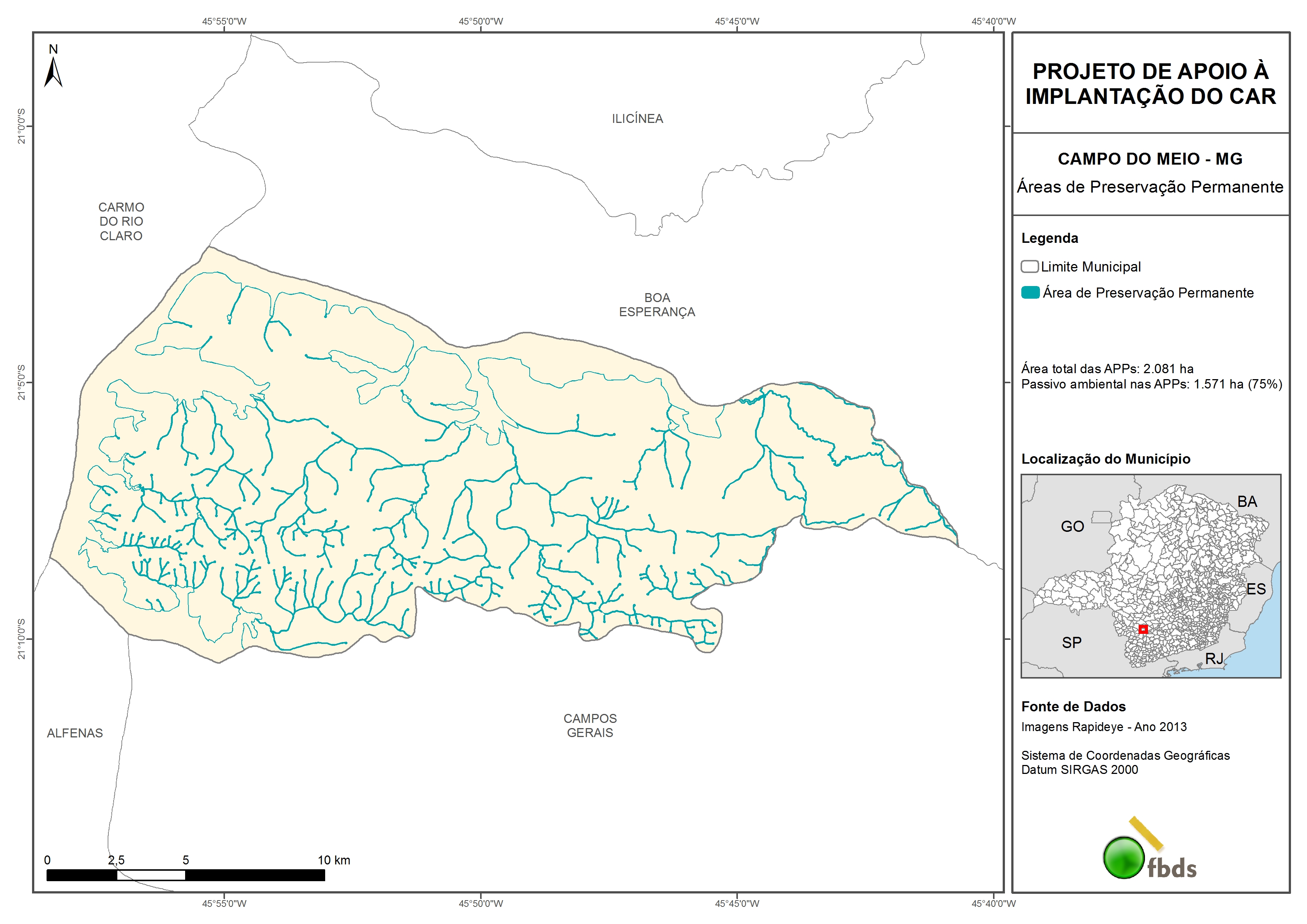Click the SP state label in inset

pyautogui.click(x=1071, y=643)
